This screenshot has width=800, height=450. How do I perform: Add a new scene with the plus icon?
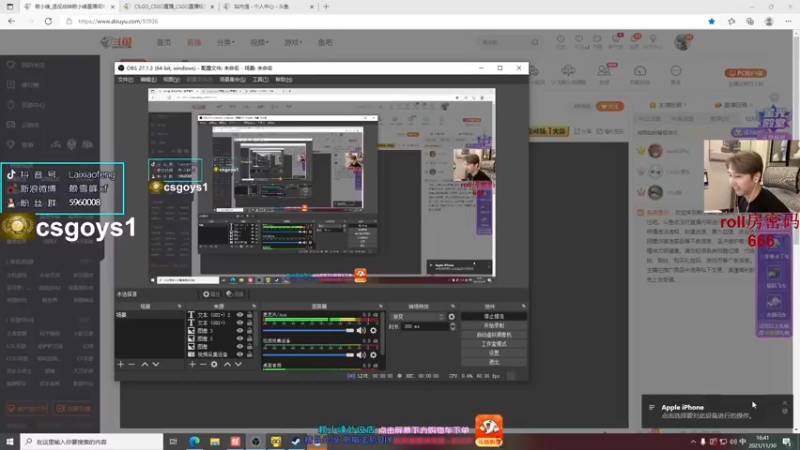click(121, 364)
